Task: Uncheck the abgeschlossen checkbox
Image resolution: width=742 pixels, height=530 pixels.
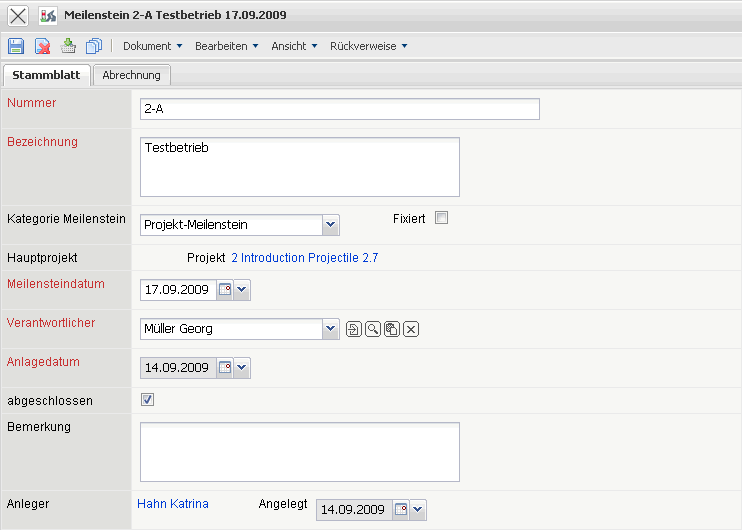Action: [x=147, y=400]
